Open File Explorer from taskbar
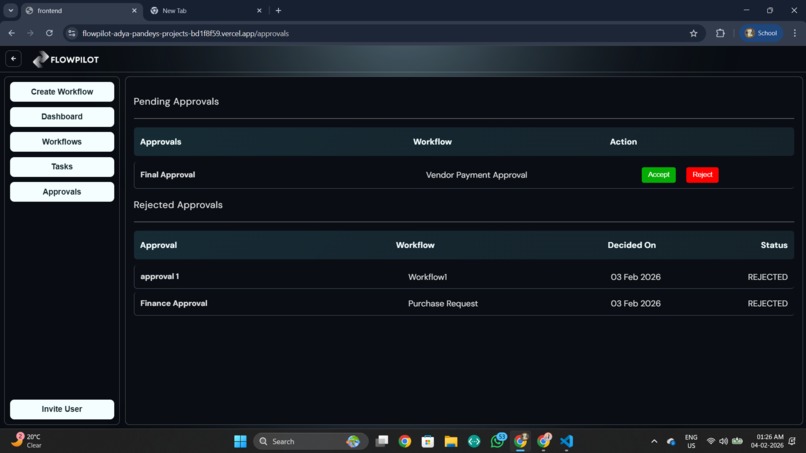806x453 pixels. pyautogui.click(x=451, y=441)
